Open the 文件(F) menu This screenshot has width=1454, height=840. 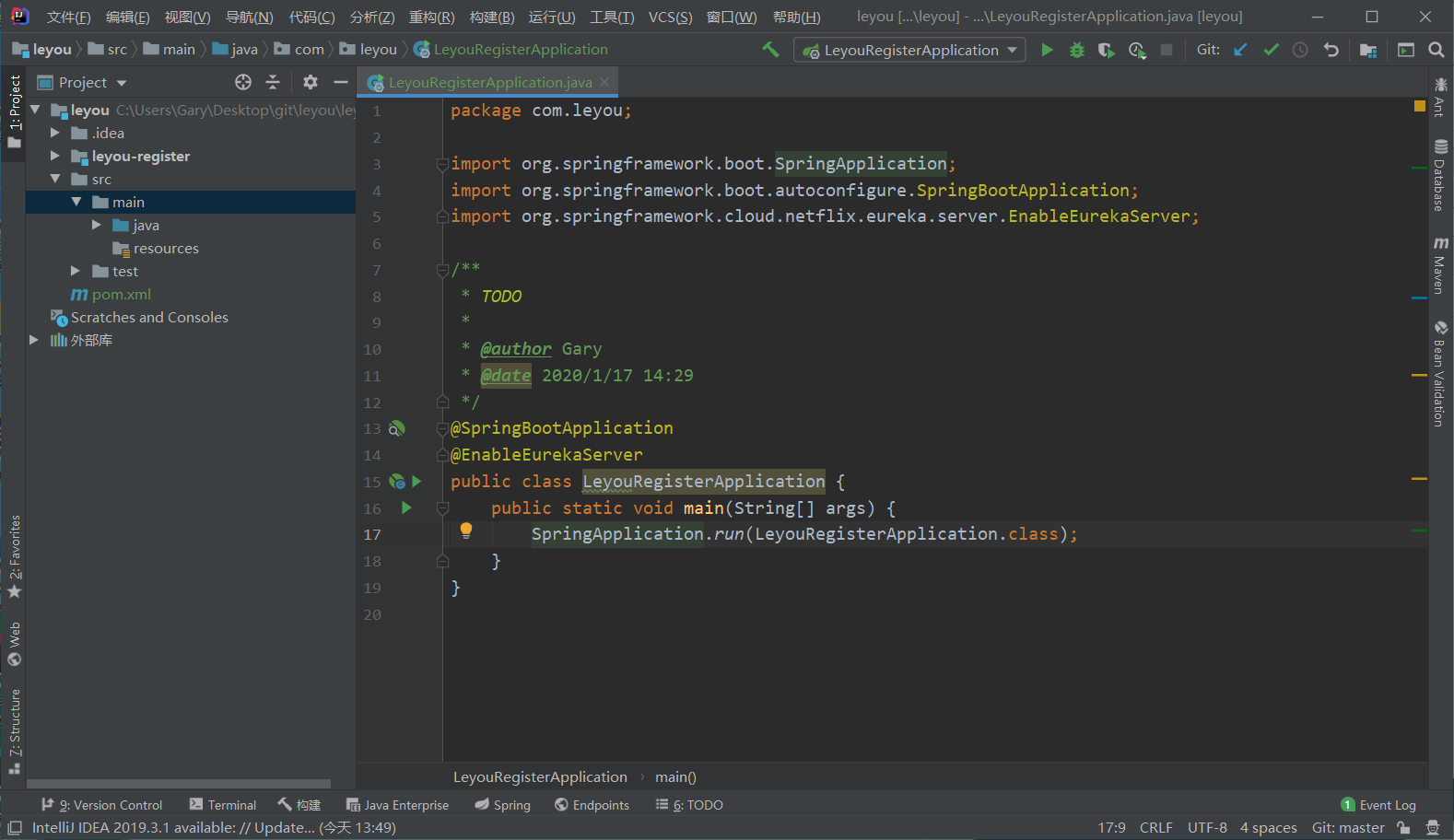click(69, 17)
